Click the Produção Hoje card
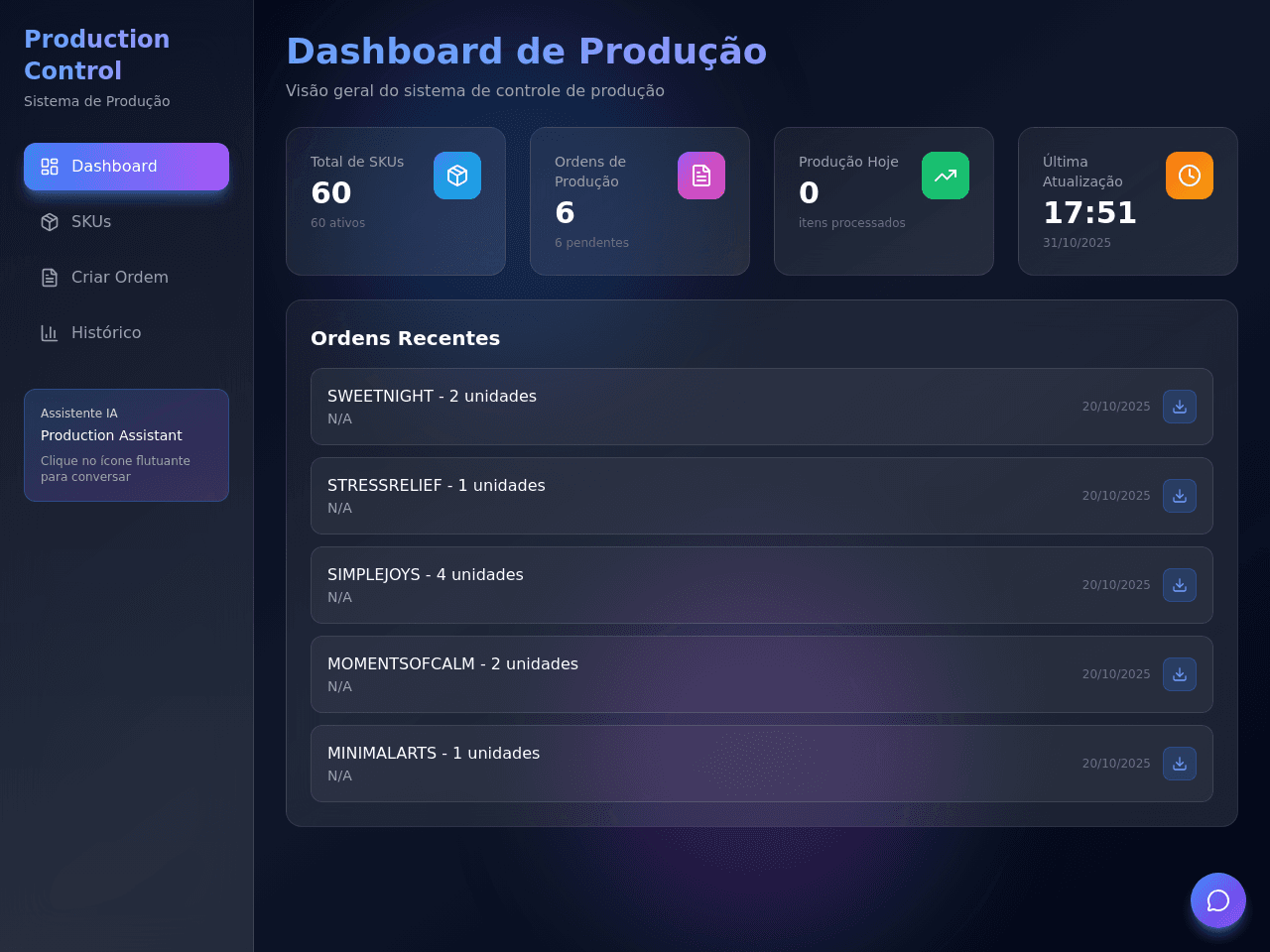This screenshot has height=952, width=1270. [884, 201]
